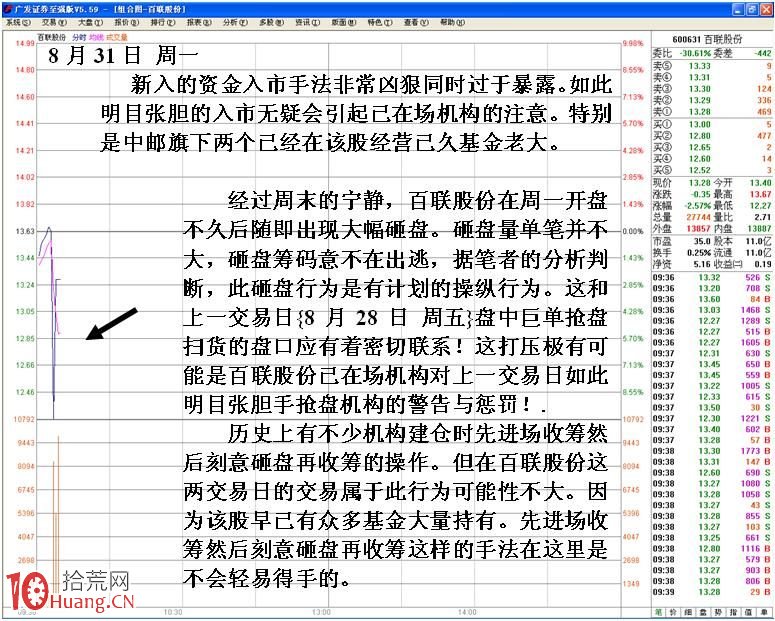Switch to the 值 tab at panel bottom
Image resolution: width=775 pixels, height=621 pixels.
pos(749,612)
